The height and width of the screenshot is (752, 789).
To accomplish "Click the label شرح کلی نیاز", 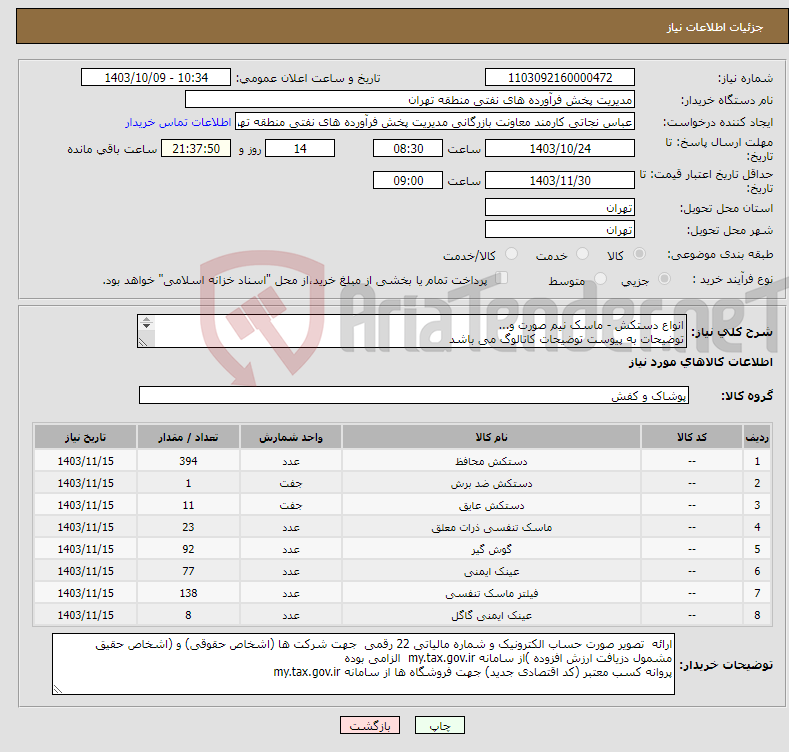I will click(732, 332).
